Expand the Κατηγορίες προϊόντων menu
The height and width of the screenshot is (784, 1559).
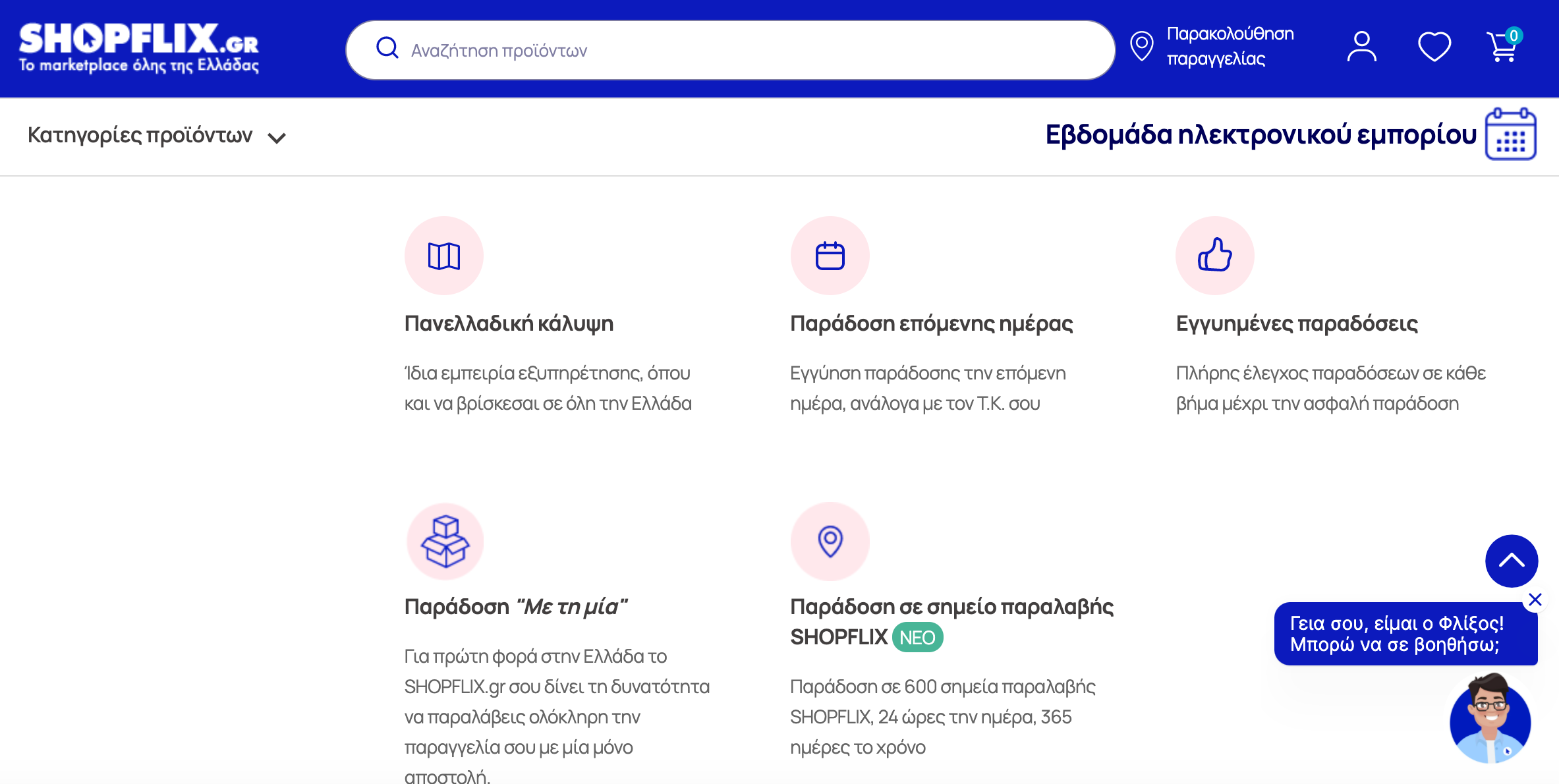(x=156, y=135)
